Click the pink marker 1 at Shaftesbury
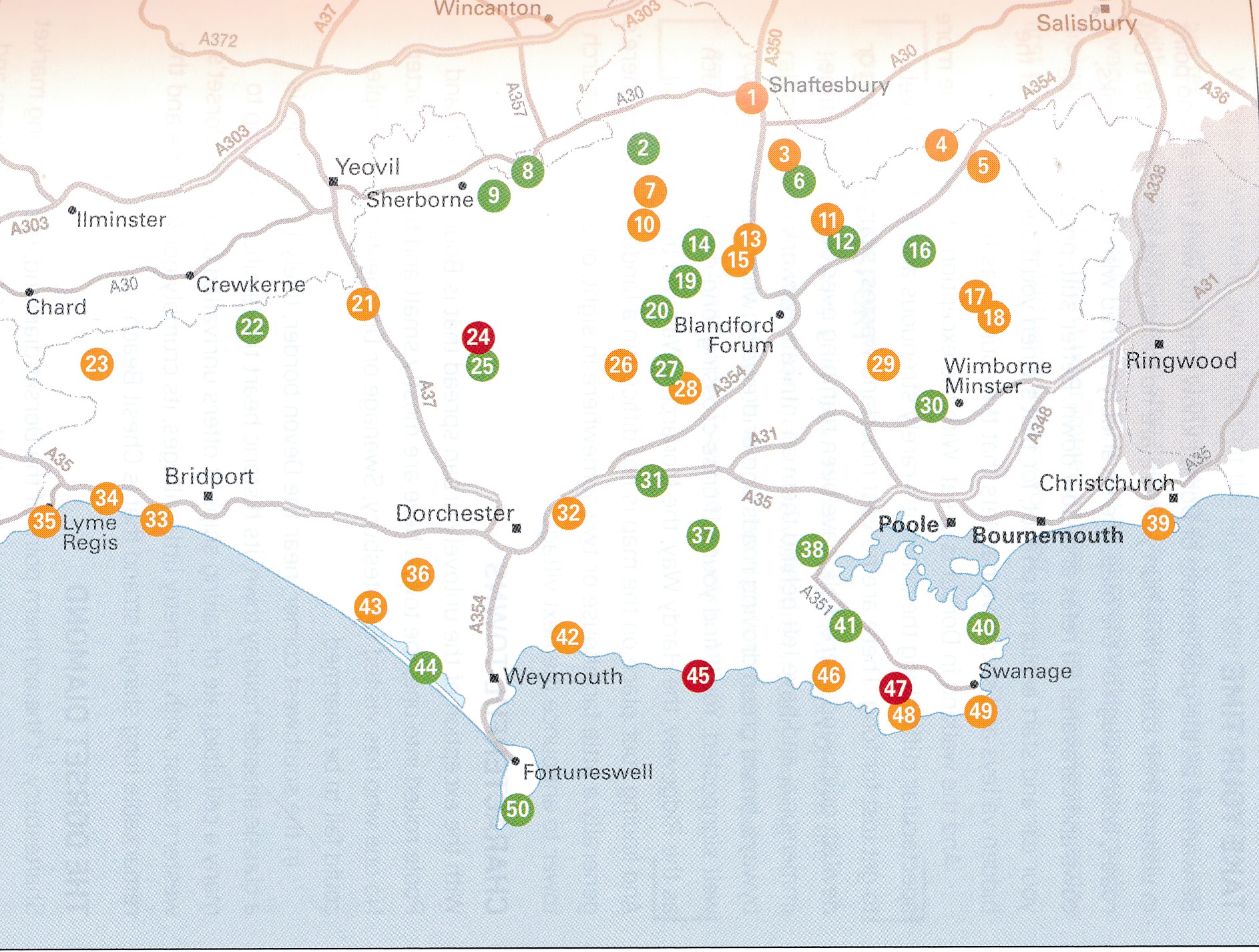 coord(751,97)
